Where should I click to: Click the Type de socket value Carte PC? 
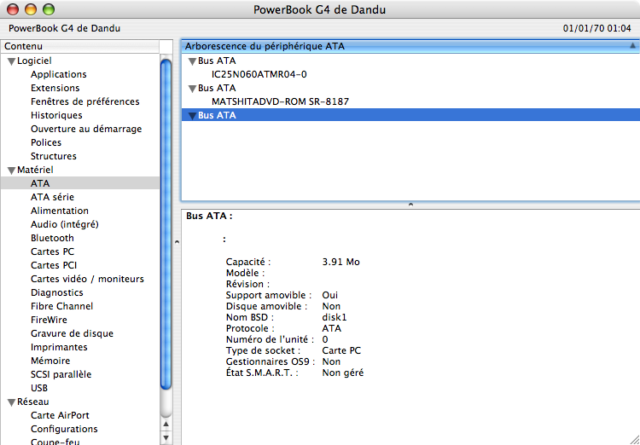pos(341,351)
